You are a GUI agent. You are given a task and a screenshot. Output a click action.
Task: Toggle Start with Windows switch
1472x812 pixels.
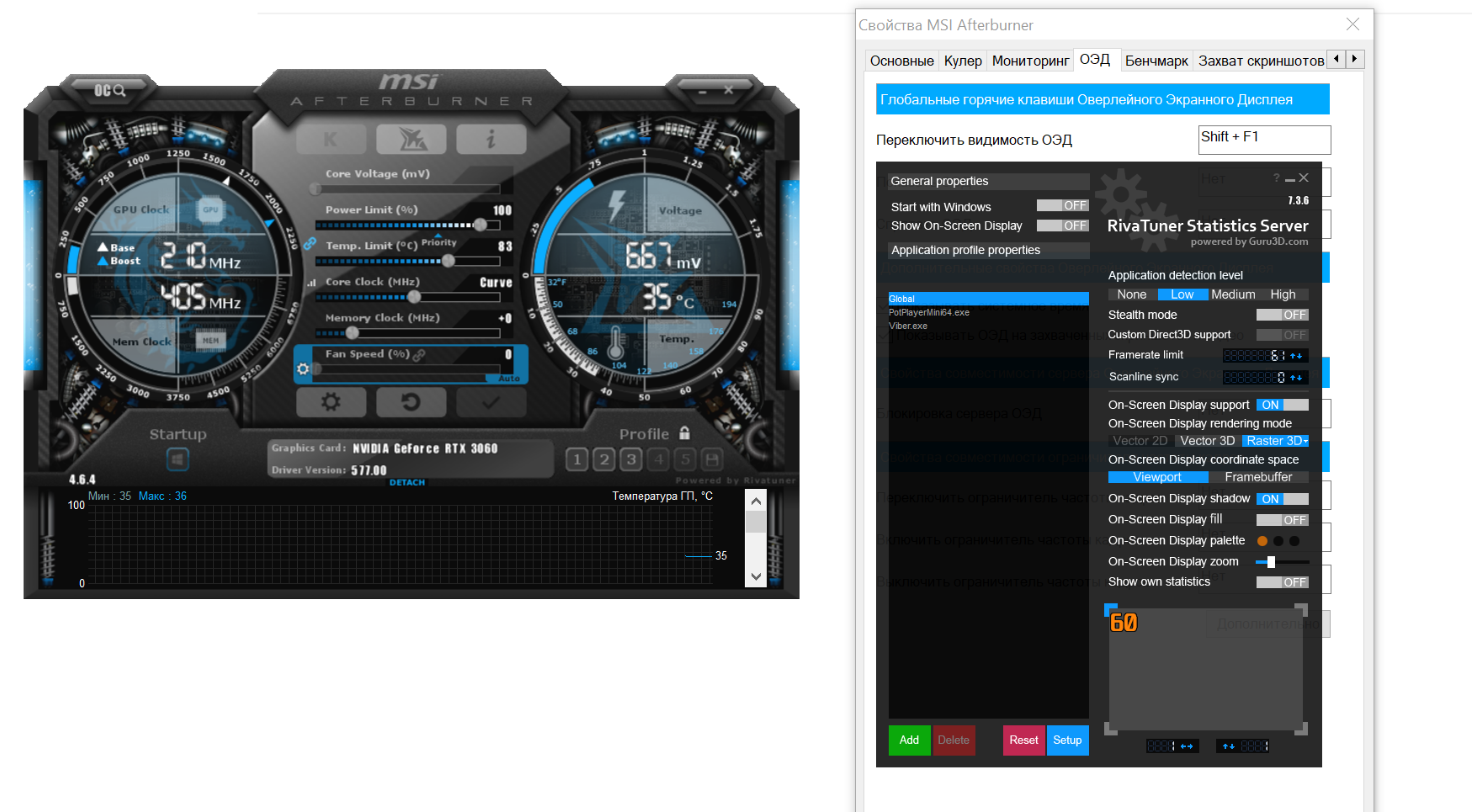click(x=1062, y=205)
